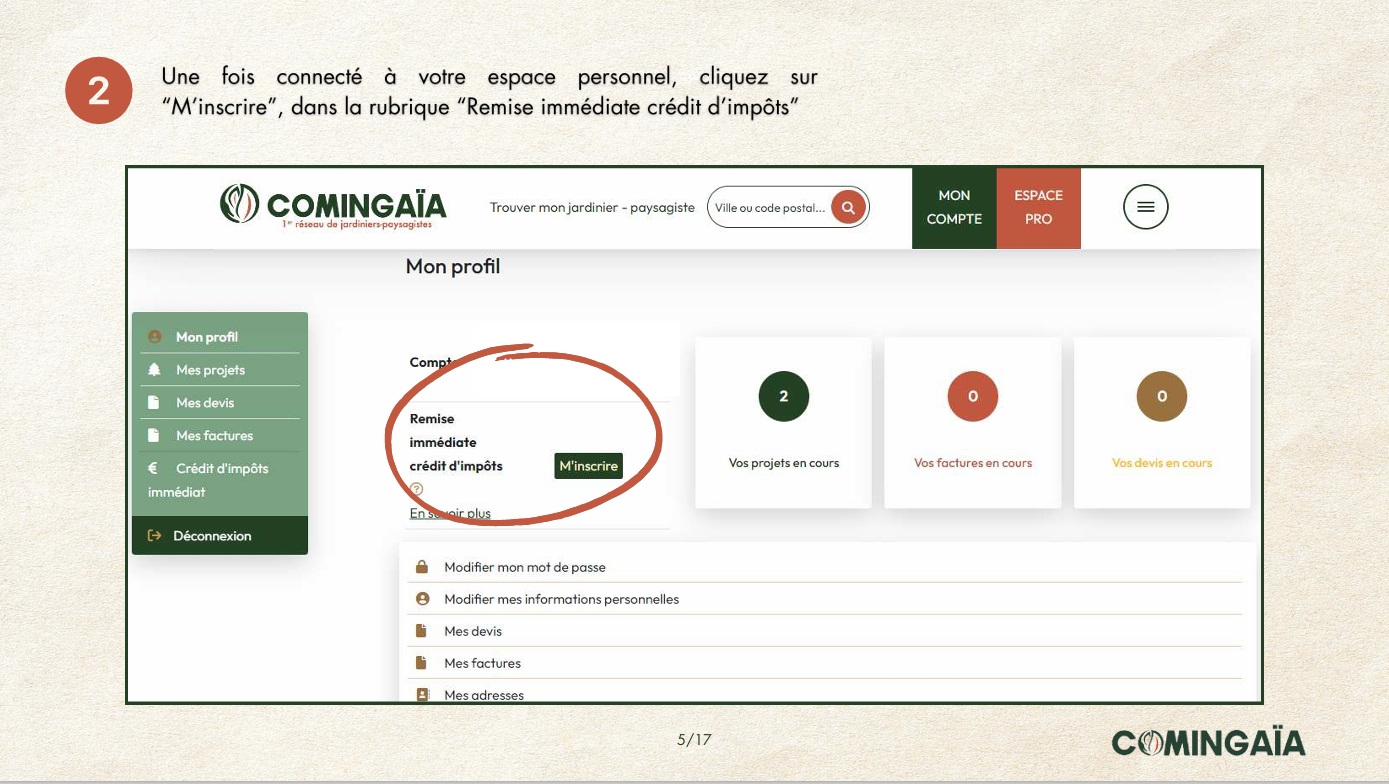The image size is (1389, 784).
Task: Follow the En savoir plus link
Action: [x=450, y=513]
